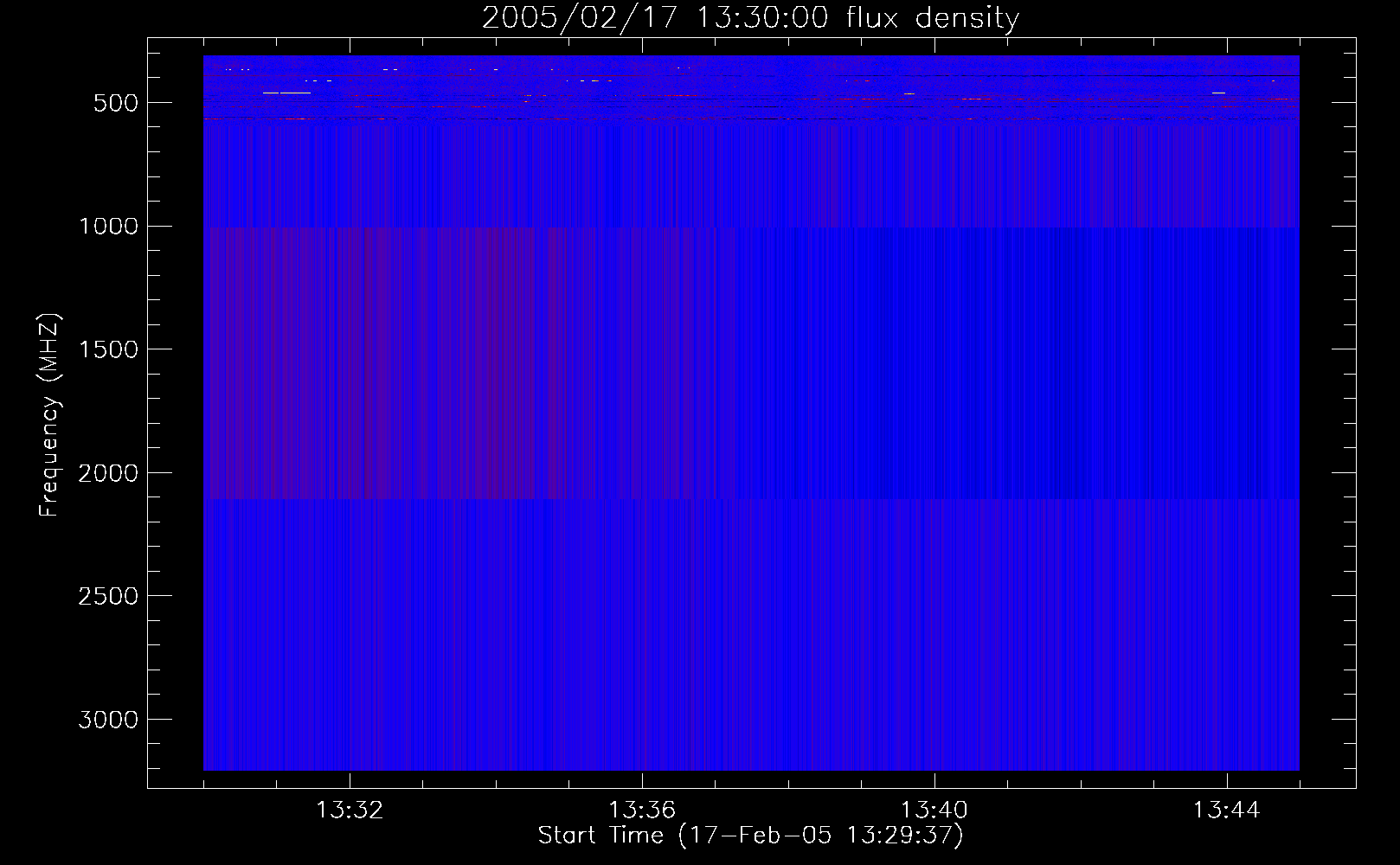Click the 13:44 time axis label
Image resolution: width=1400 pixels, height=865 pixels.
coord(1227,811)
